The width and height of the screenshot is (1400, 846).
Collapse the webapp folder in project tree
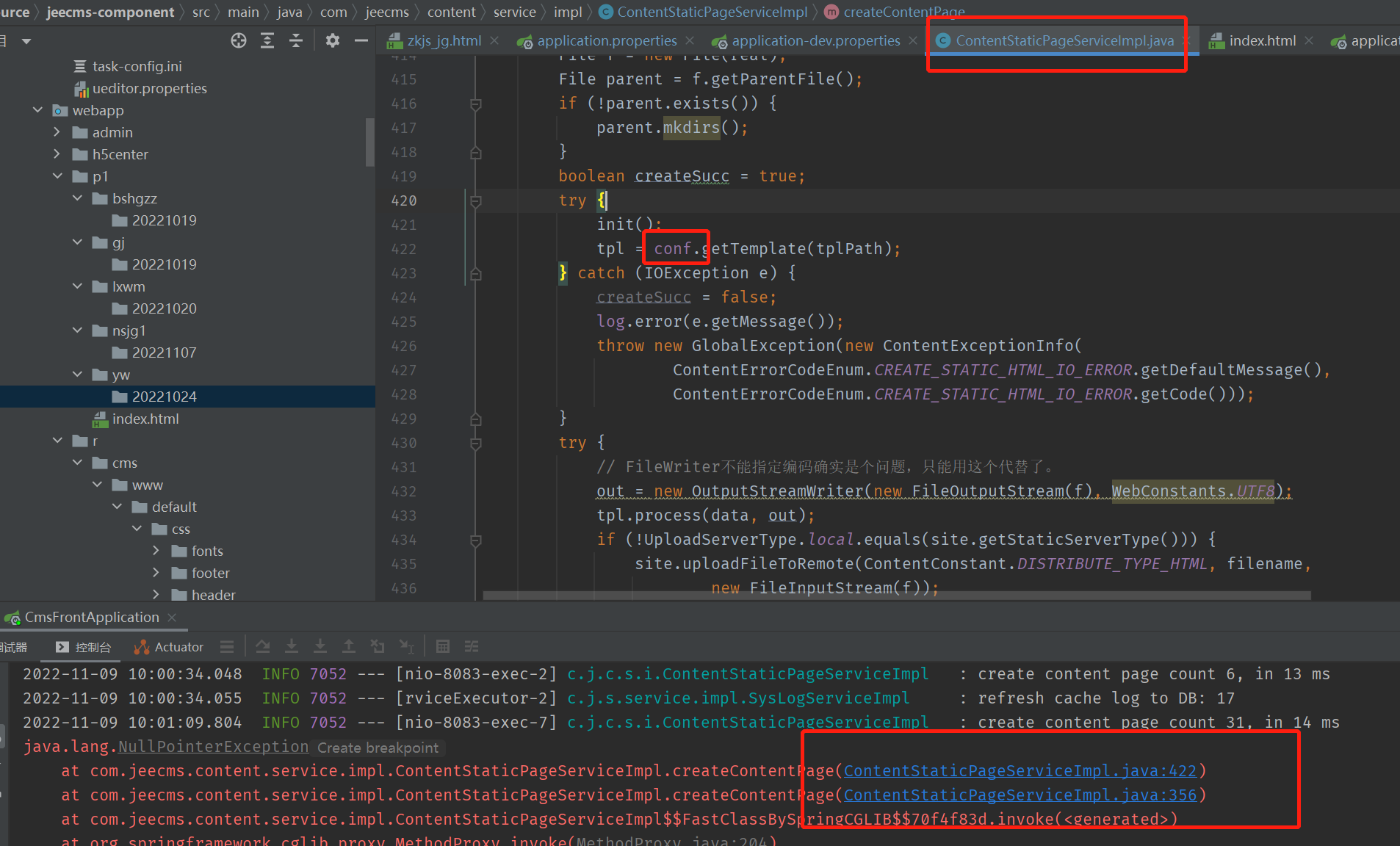(x=38, y=110)
